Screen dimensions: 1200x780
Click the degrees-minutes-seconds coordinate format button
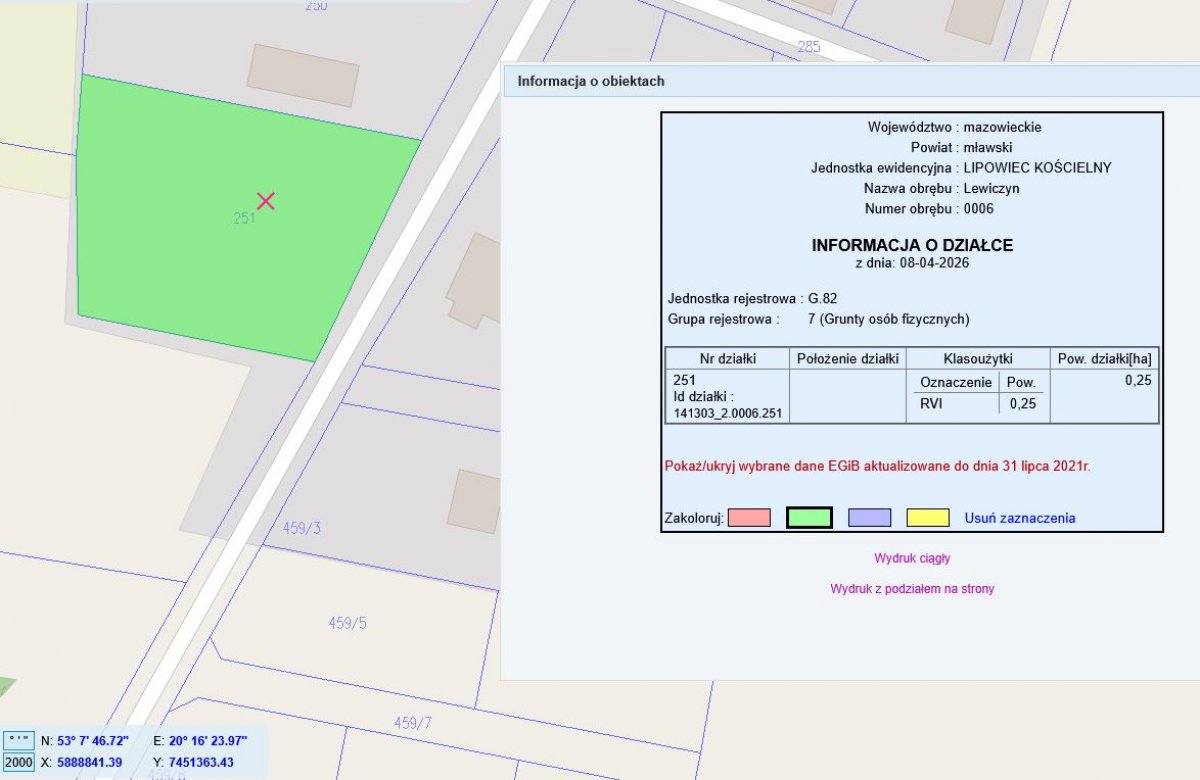click(18, 740)
